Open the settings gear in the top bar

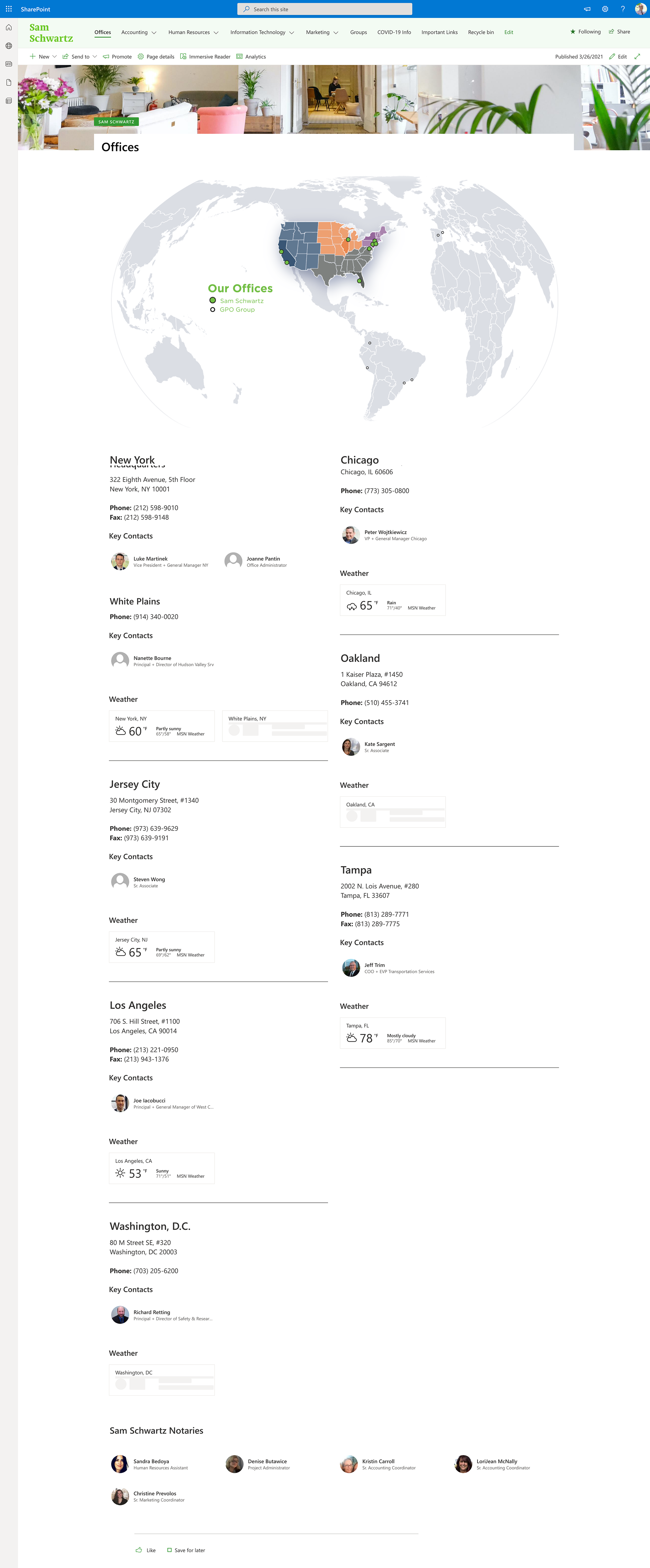point(605,9)
